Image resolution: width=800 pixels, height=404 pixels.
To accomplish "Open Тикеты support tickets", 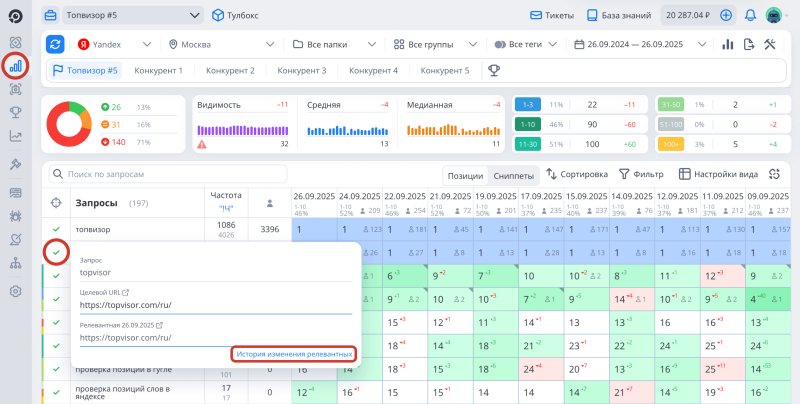I will point(552,15).
